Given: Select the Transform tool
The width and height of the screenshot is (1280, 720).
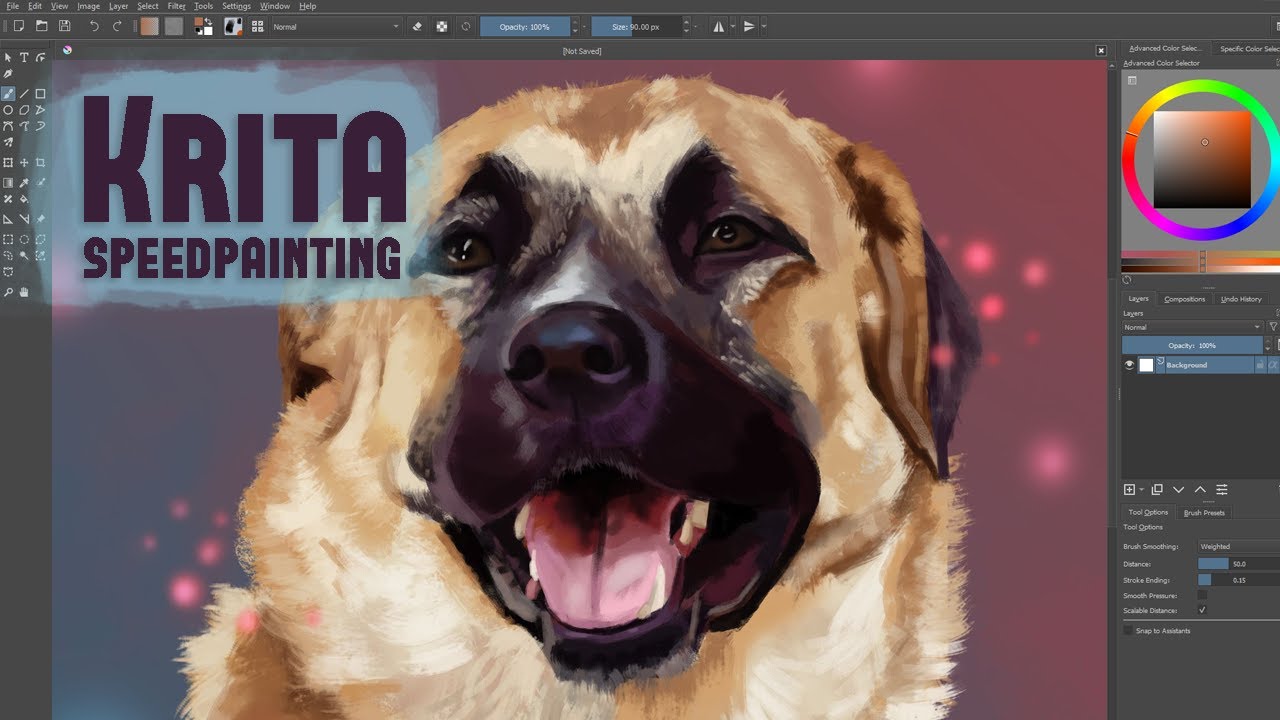Looking at the screenshot, I should click(x=8, y=163).
